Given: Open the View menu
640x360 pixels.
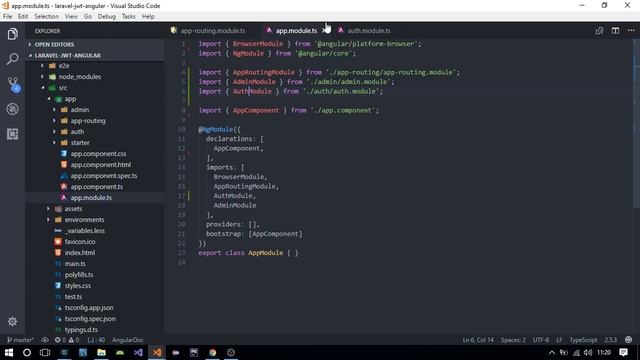Looking at the screenshot, I should 71,16.
